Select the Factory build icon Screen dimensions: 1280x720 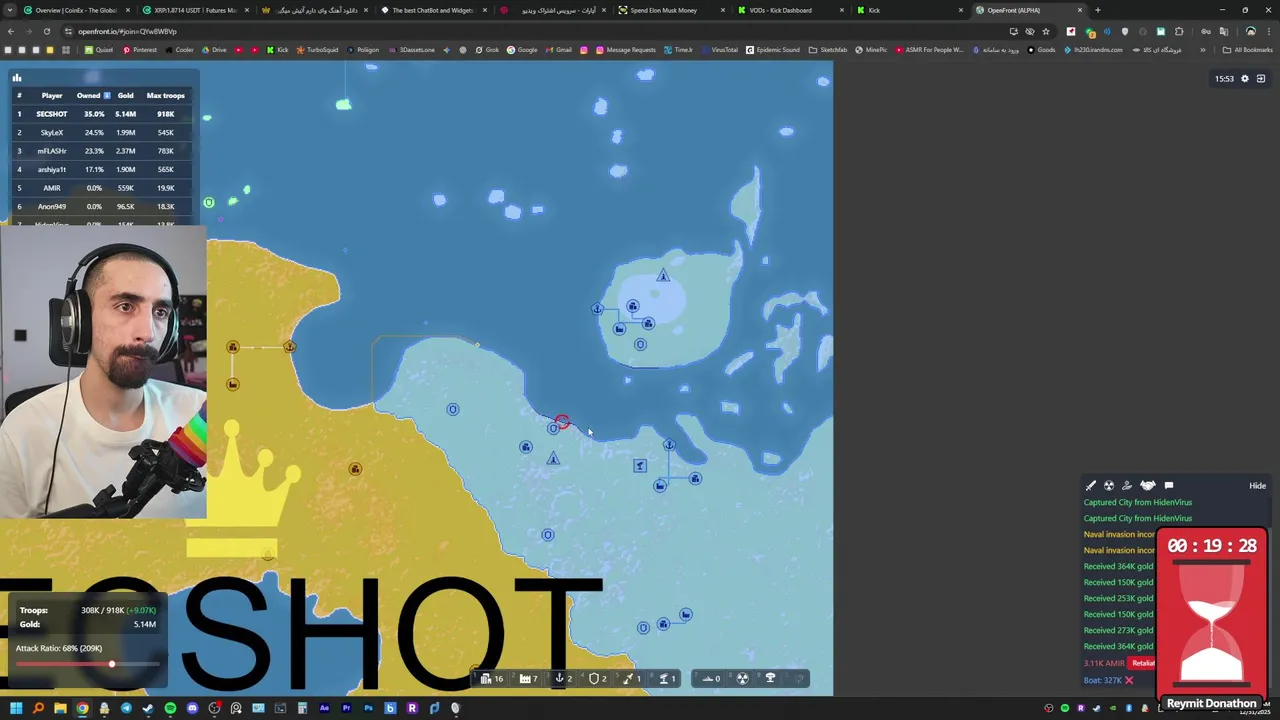524,679
